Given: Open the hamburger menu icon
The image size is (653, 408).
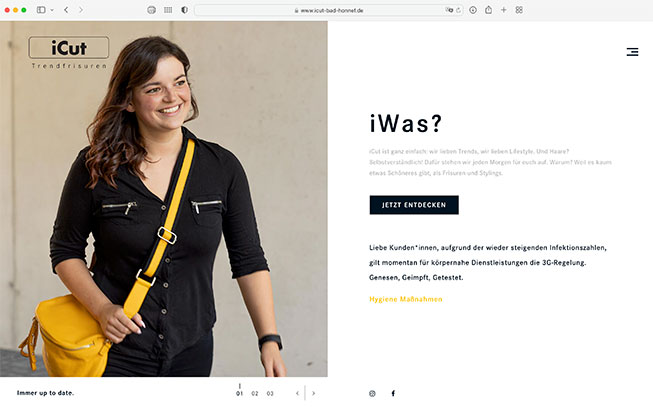Looking at the screenshot, I should pyautogui.click(x=632, y=52).
